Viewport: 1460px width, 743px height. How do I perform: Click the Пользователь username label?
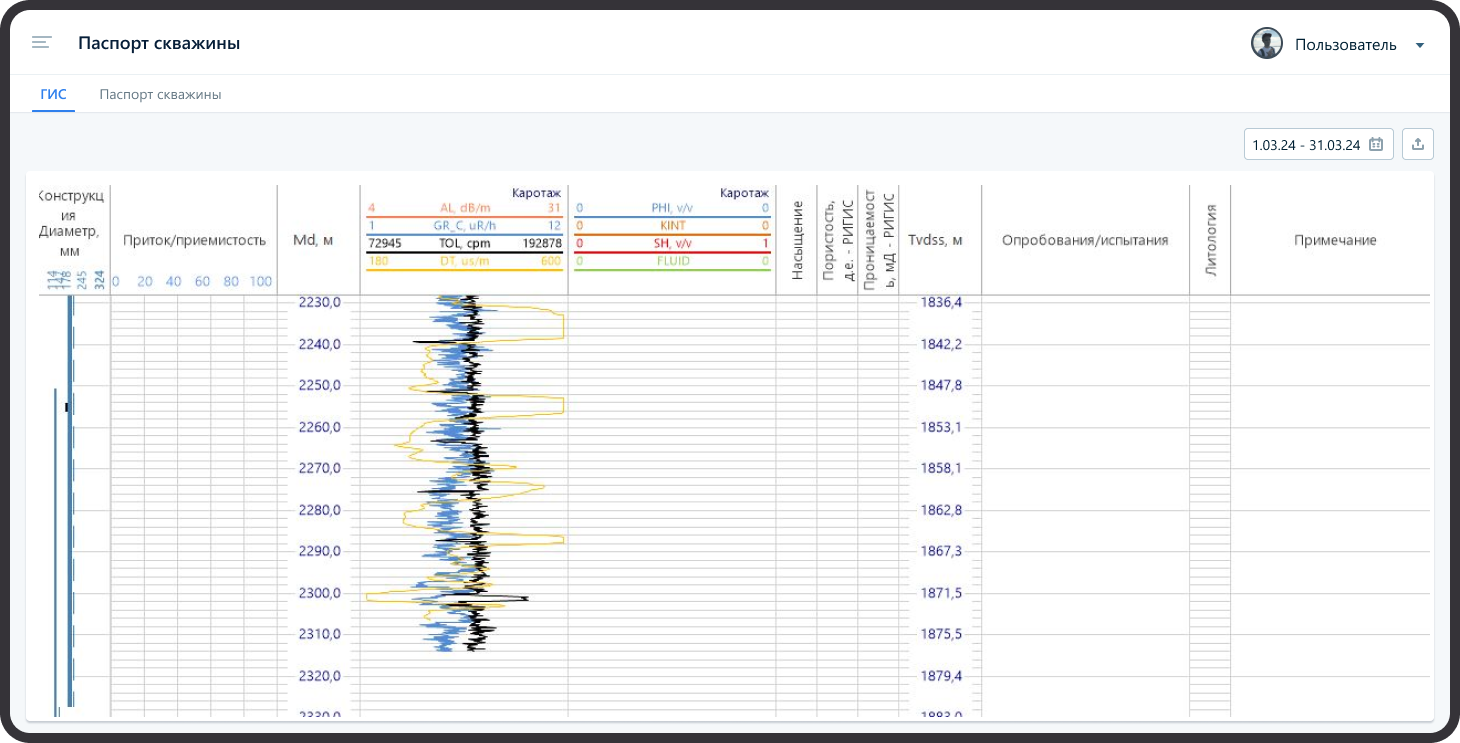pos(1345,45)
